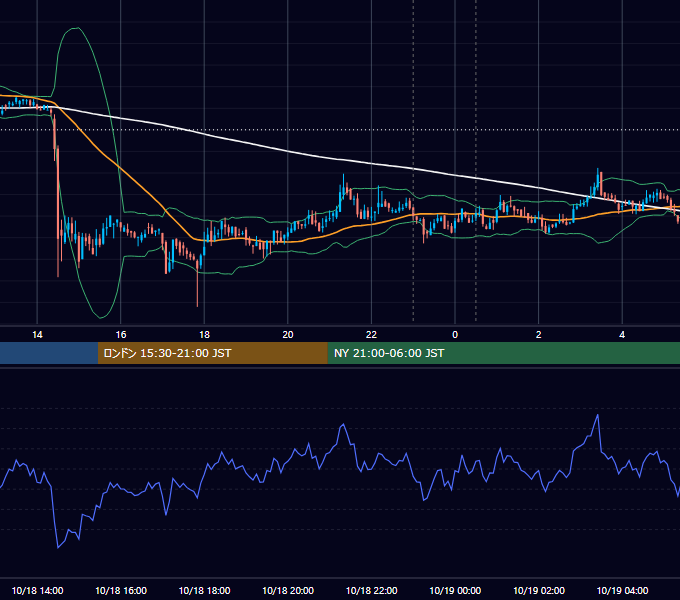
Task: Click the upper Bollinger band peak near 15:00
Action: pyautogui.click(x=76, y=28)
